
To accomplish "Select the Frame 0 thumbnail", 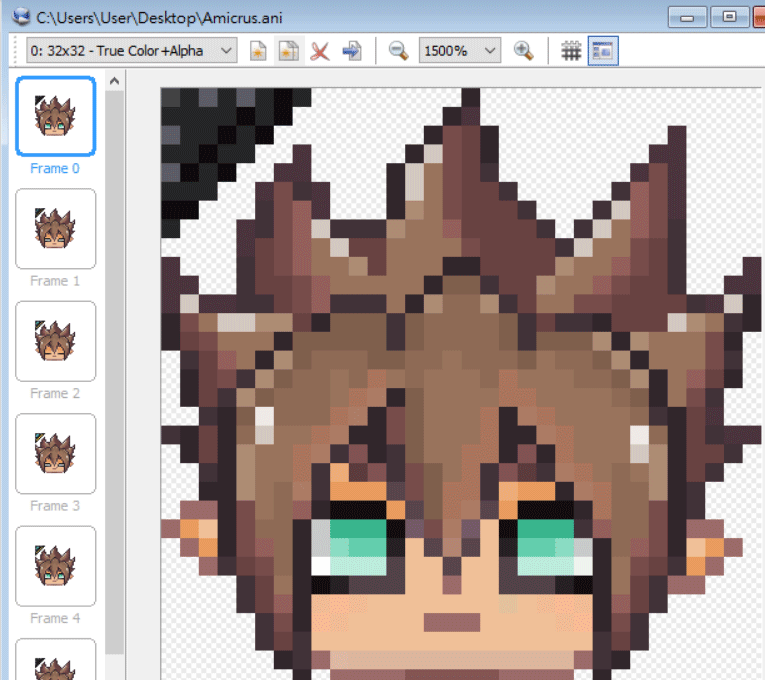I will [56, 116].
